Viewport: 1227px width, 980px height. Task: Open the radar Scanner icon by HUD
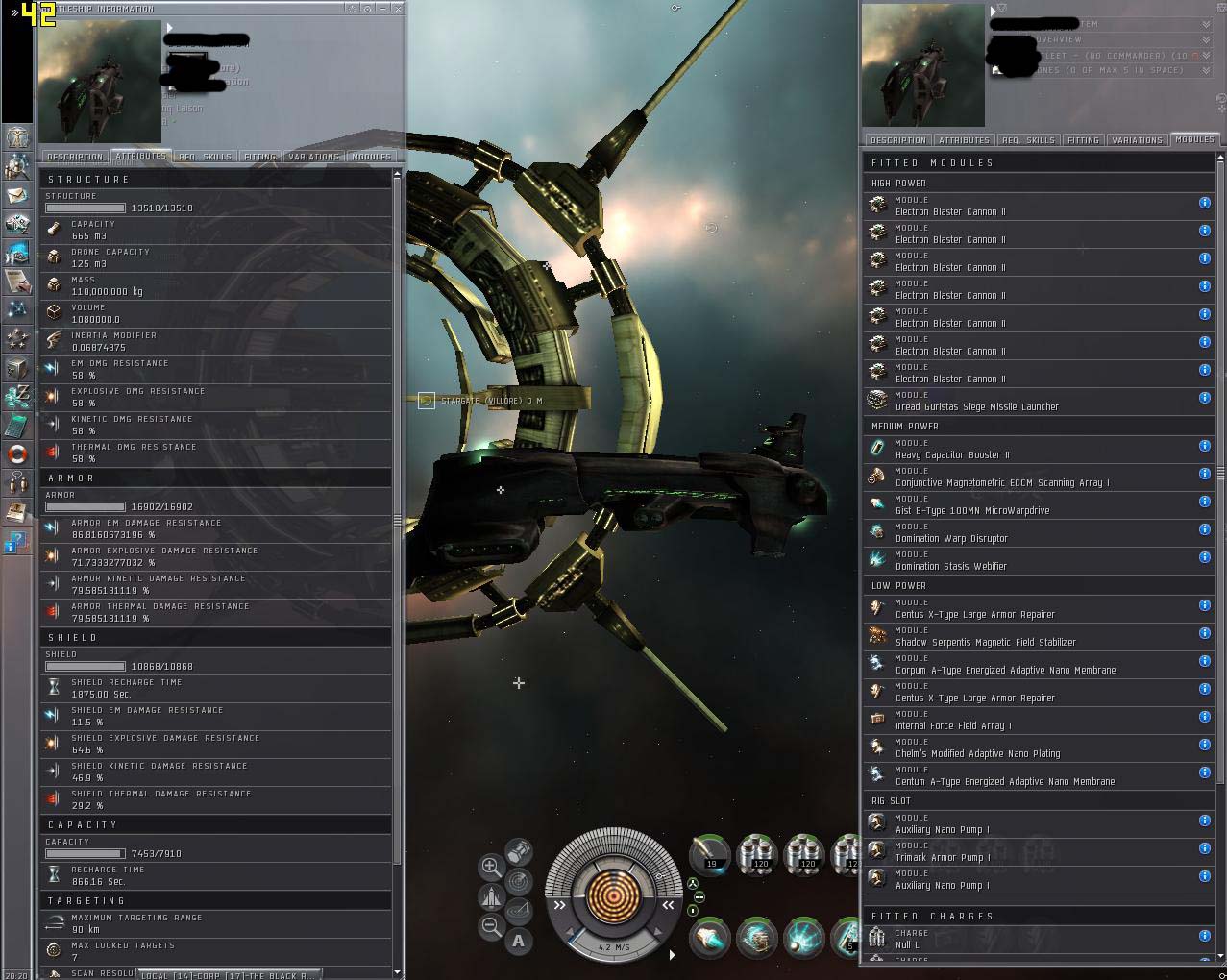519,880
